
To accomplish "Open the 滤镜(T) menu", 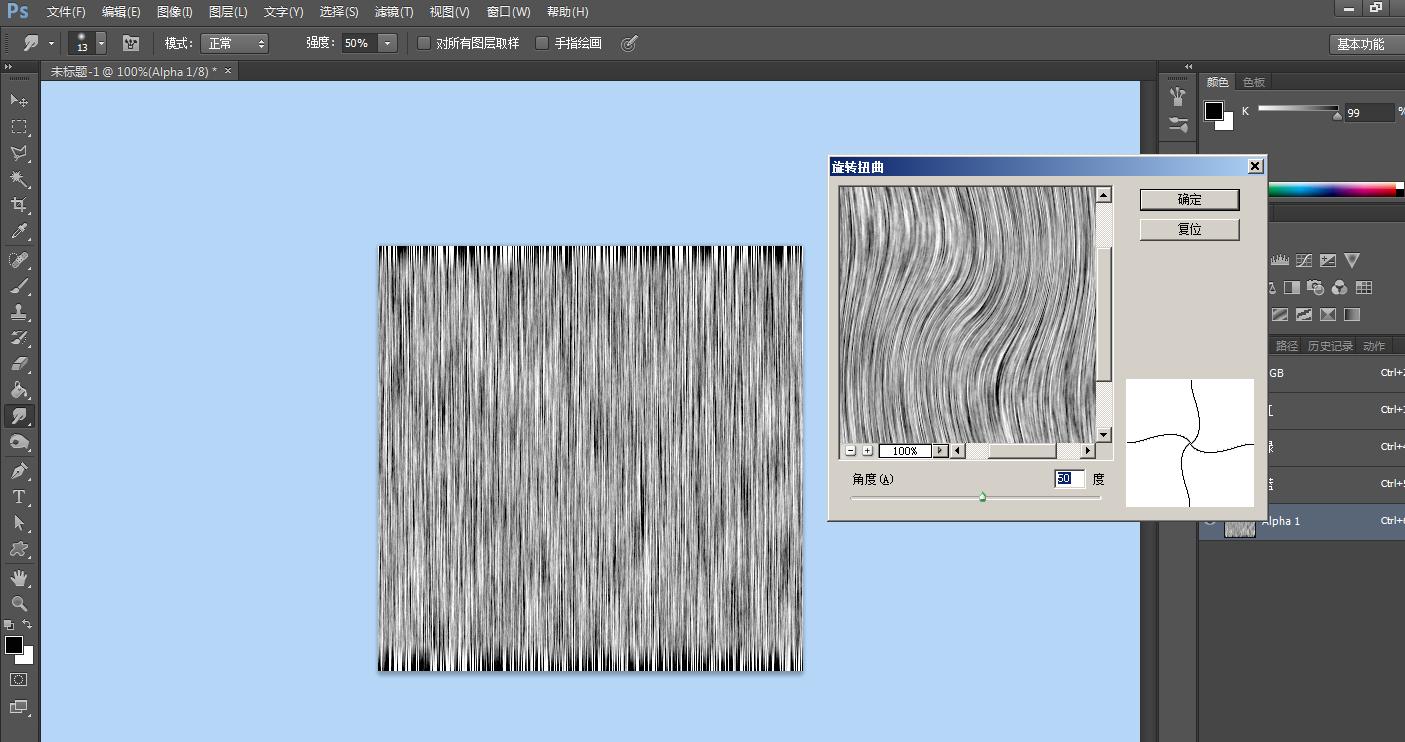I will point(394,12).
